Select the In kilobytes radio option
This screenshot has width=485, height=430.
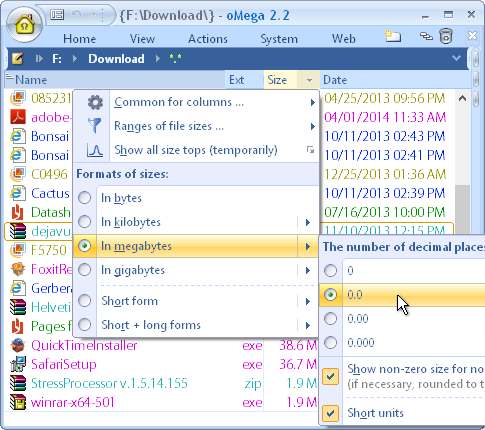coord(85,222)
